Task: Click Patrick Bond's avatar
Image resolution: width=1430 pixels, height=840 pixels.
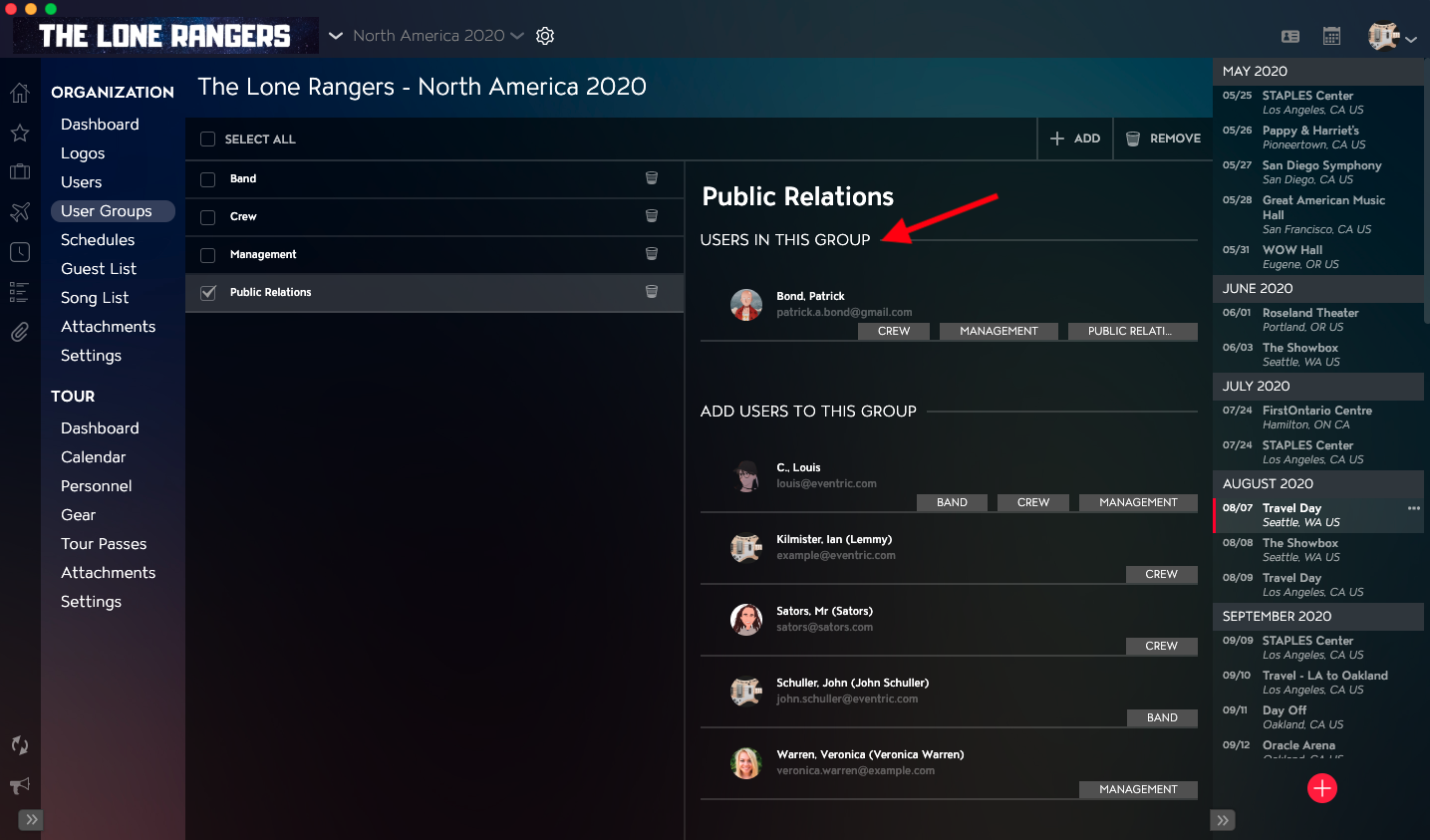Action: tap(746, 305)
